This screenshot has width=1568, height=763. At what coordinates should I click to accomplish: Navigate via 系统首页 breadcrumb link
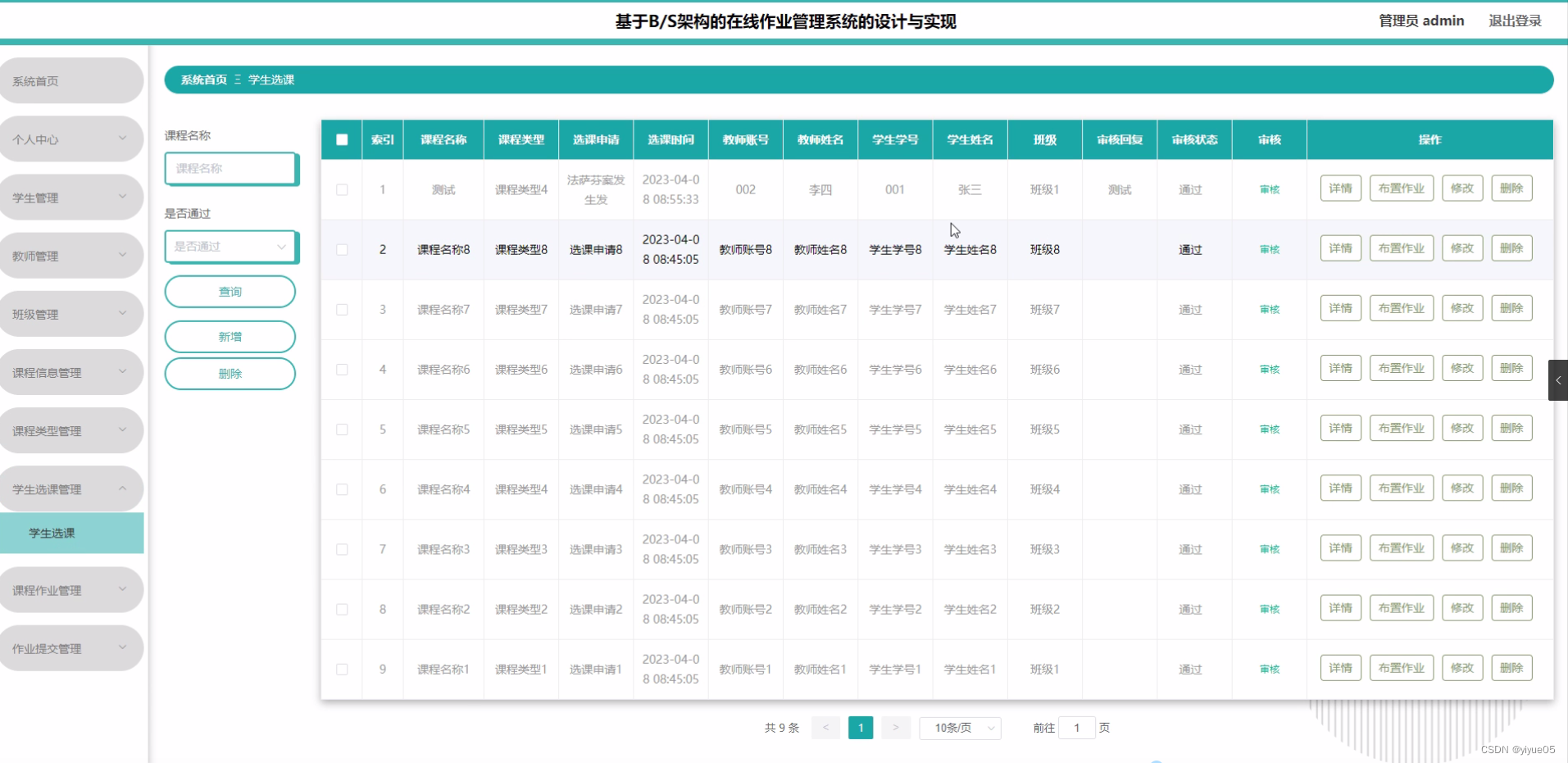(x=202, y=79)
